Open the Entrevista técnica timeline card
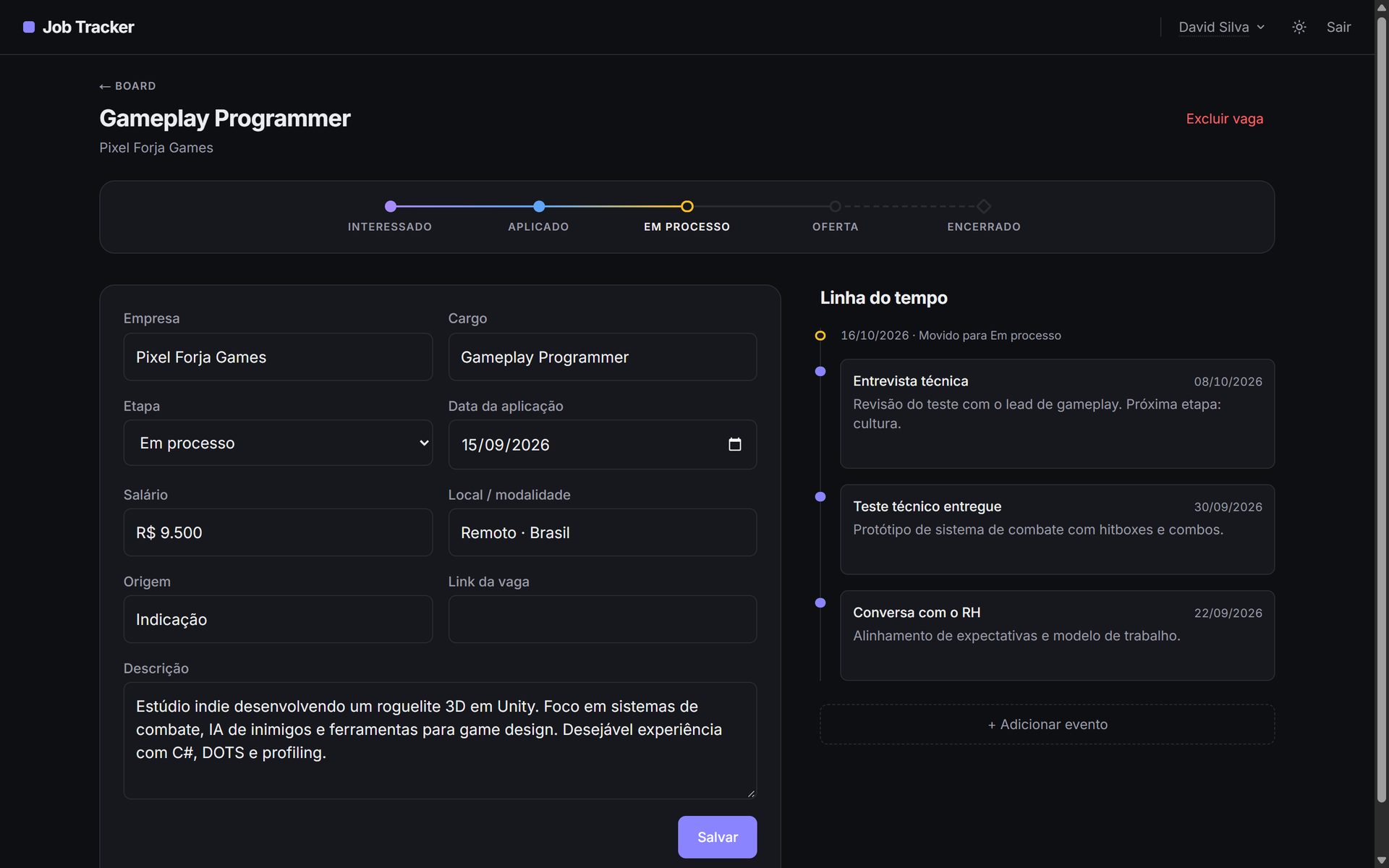 pyautogui.click(x=1057, y=414)
